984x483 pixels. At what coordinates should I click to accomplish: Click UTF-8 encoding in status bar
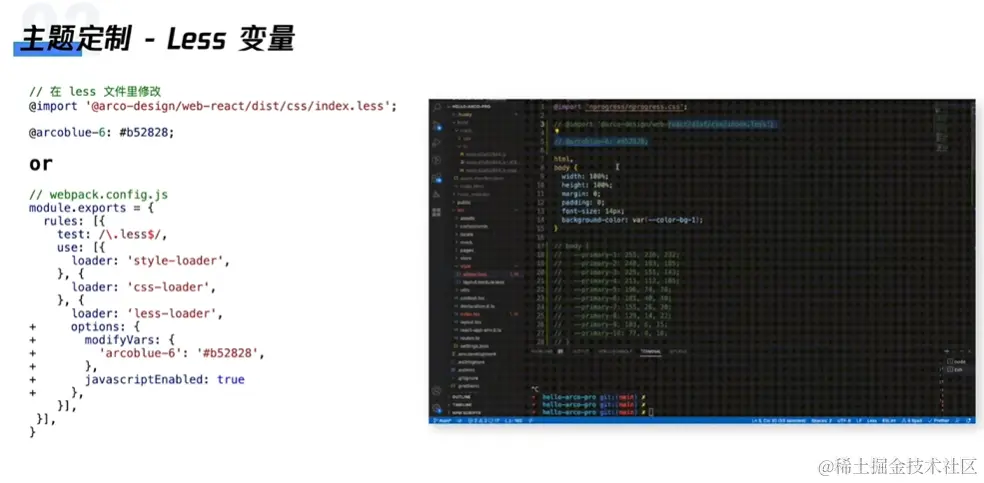click(x=844, y=421)
